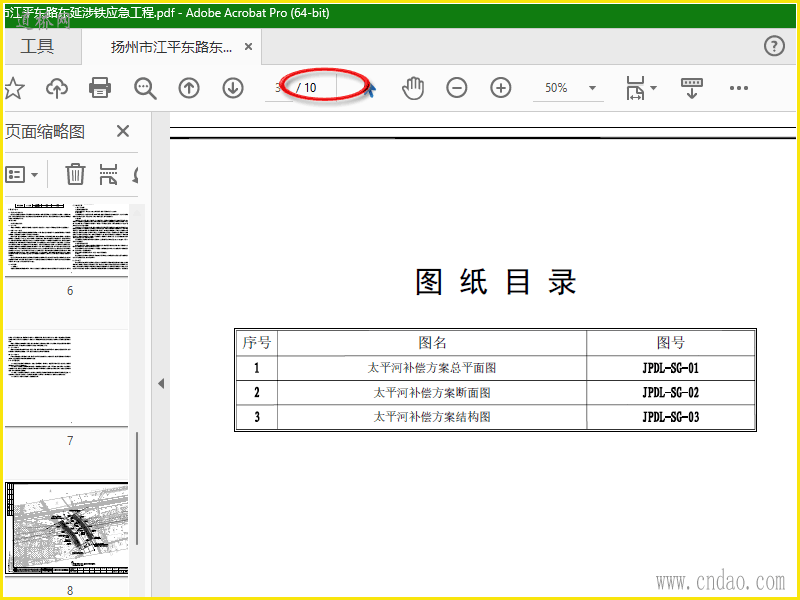Click the 图名 column header
Screen dimensions: 800x600
pyautogui.click(x=432, y=342)
